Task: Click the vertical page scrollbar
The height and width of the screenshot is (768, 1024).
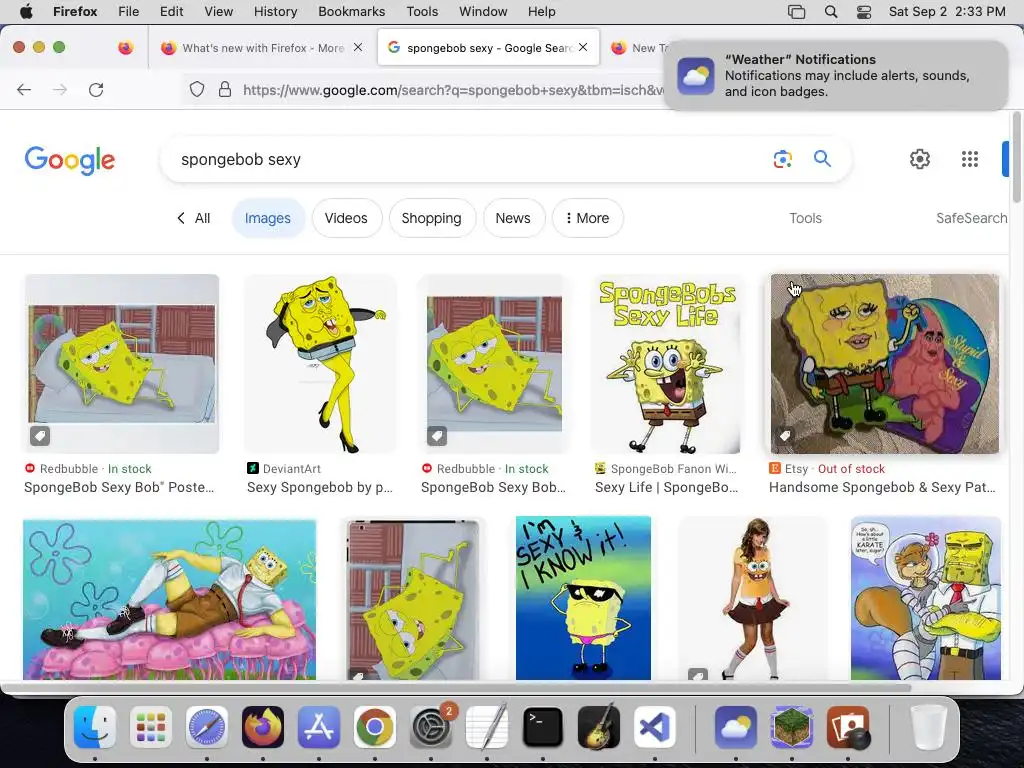Action: 1016,157
